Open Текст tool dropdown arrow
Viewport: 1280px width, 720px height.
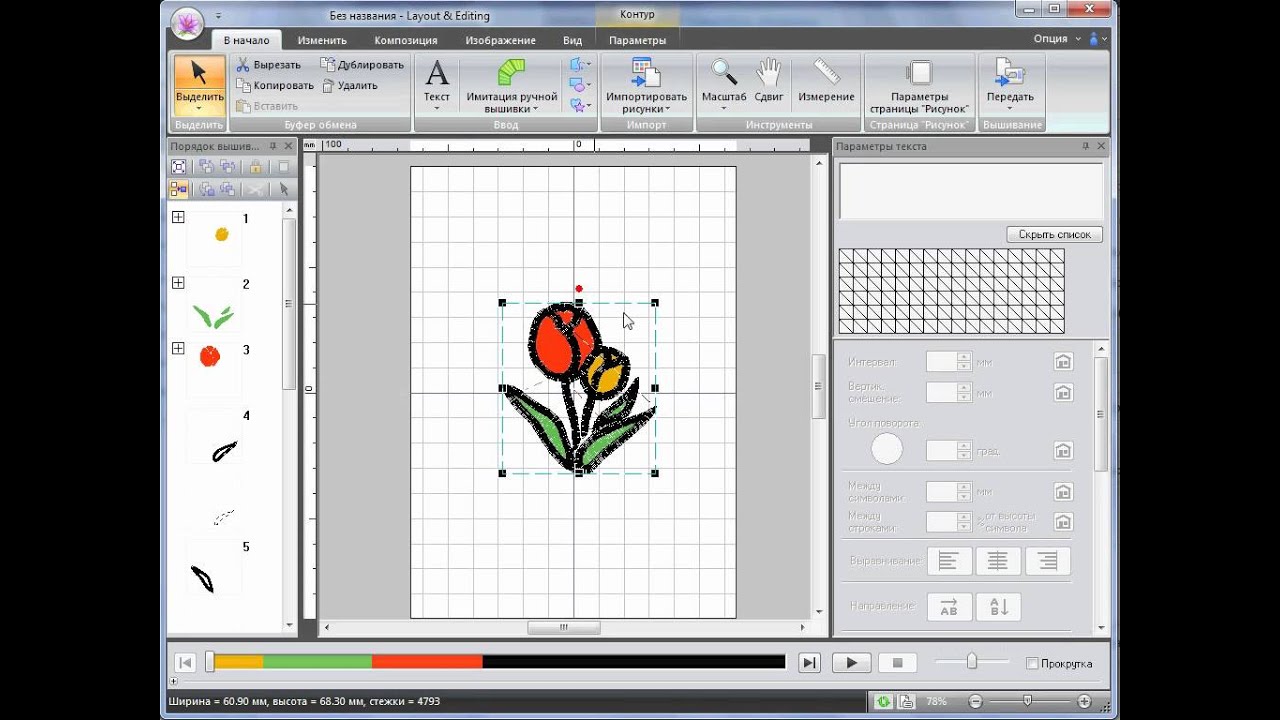point(437,109)
